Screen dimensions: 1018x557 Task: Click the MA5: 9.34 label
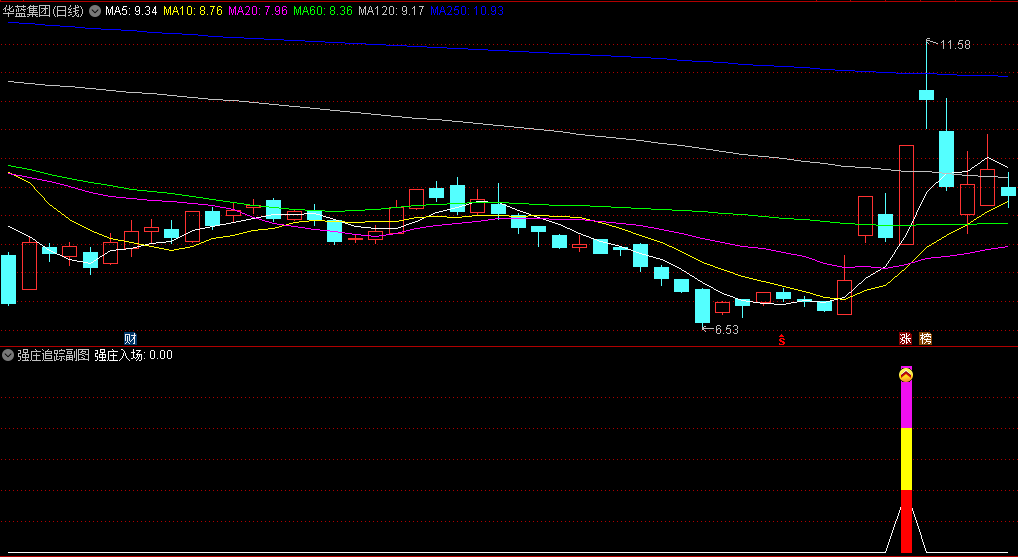click(131, 11)
